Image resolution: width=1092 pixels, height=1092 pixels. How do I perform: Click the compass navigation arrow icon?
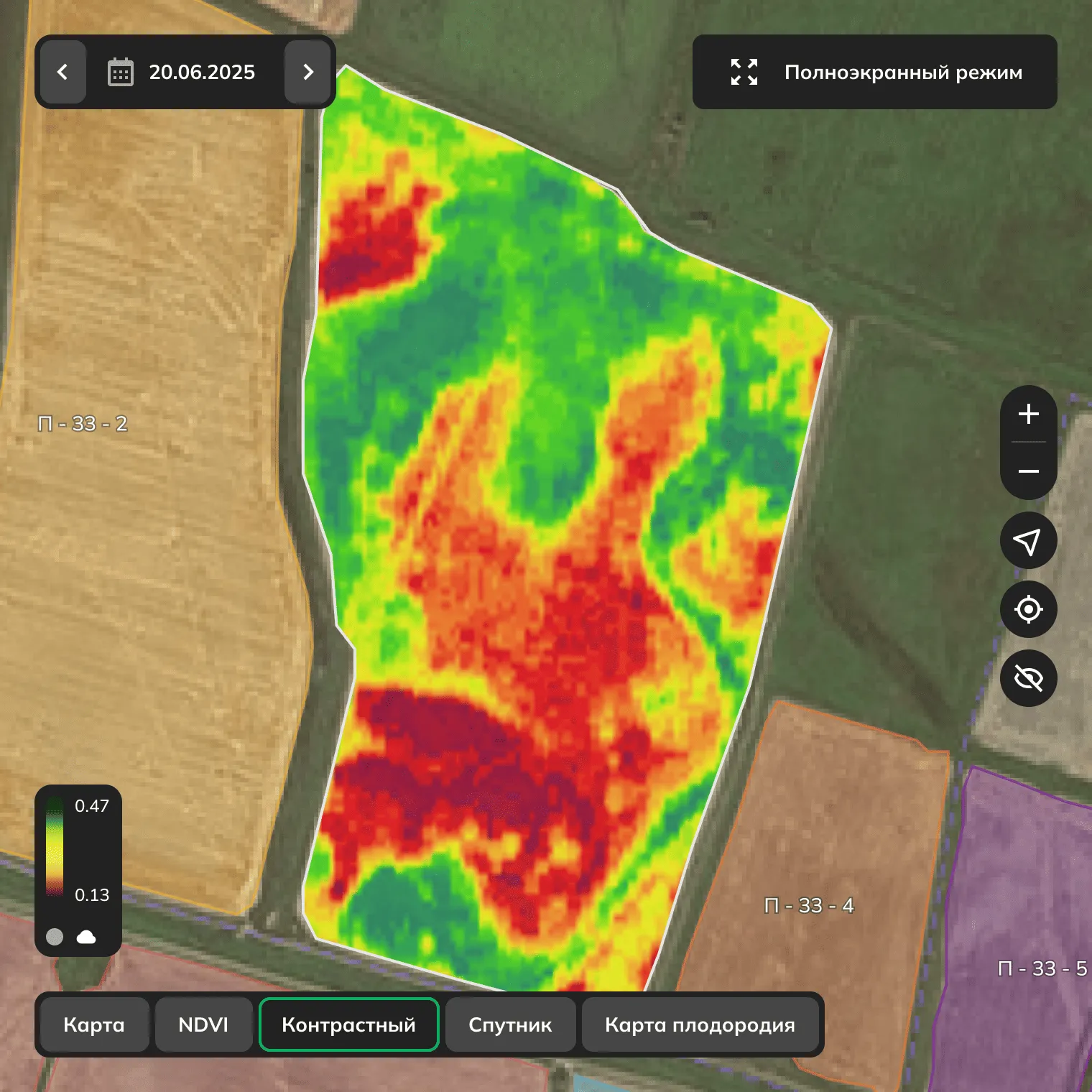click(x=1029, y=540)
